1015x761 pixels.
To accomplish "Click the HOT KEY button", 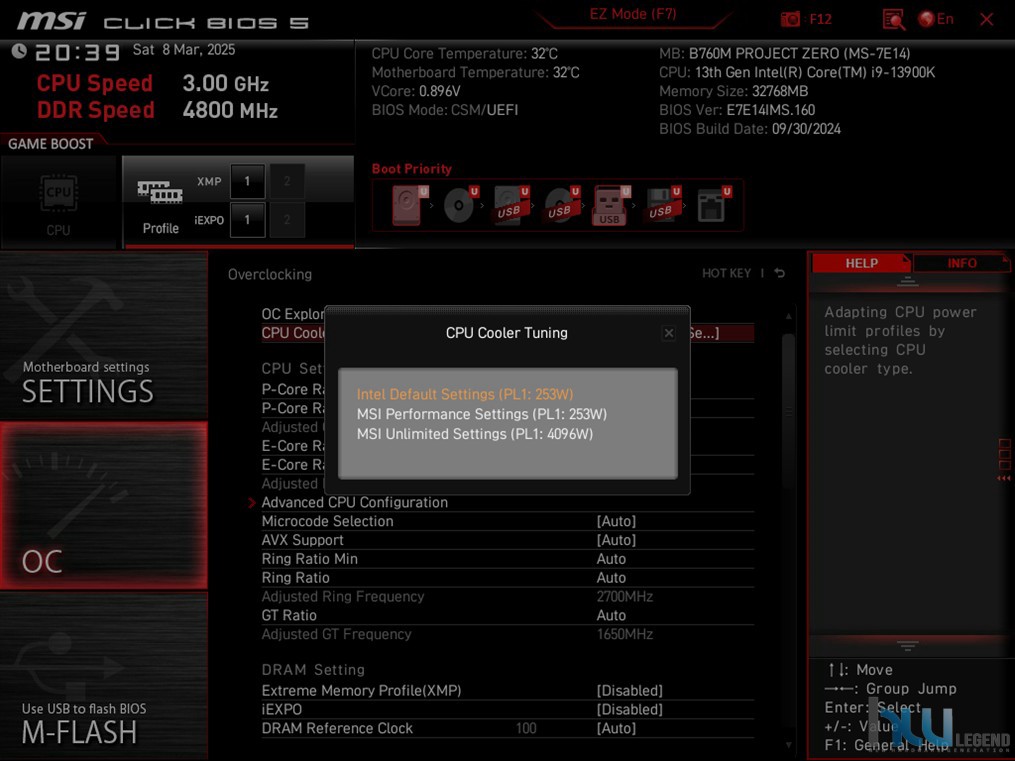I will pos(726,273).
